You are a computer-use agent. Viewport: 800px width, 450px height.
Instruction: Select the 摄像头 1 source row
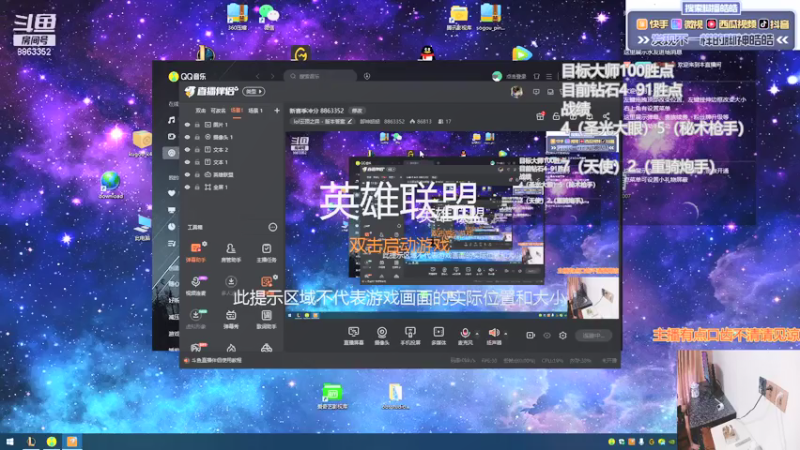click(x=232, y=137)
